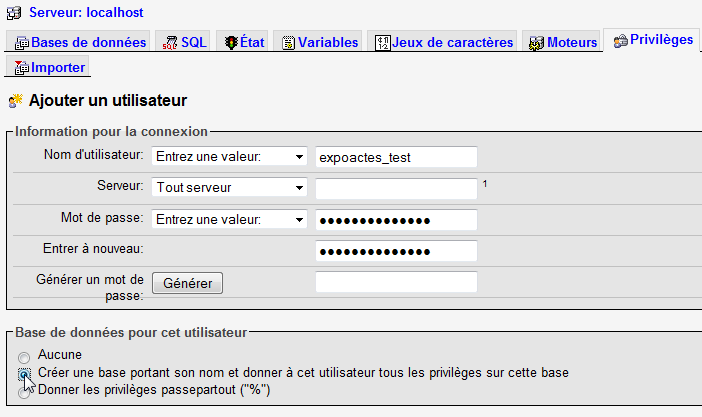This screenshot has width=702, height=417.
Task: Select the Aucune radio option
Action: click(x=24, y=356)
